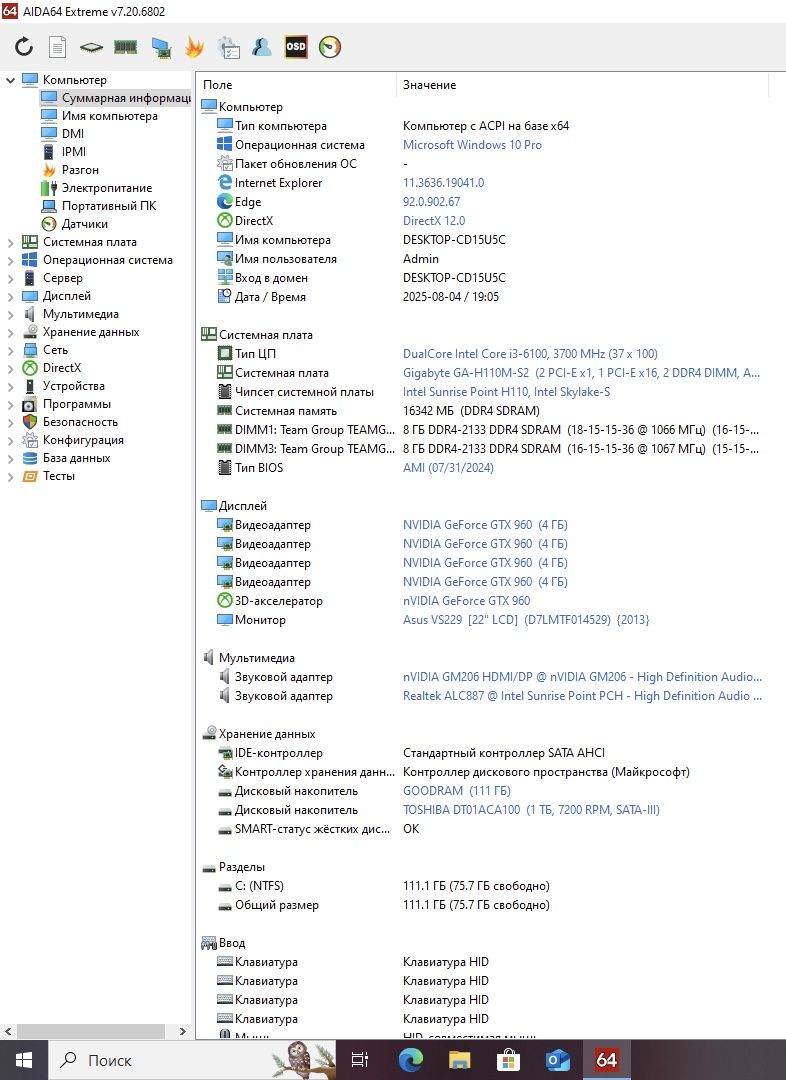Select the Портативный ПК tree item
Image resolution: width=786 pixels, height=1080 pixels.
(x=109, y=205)
